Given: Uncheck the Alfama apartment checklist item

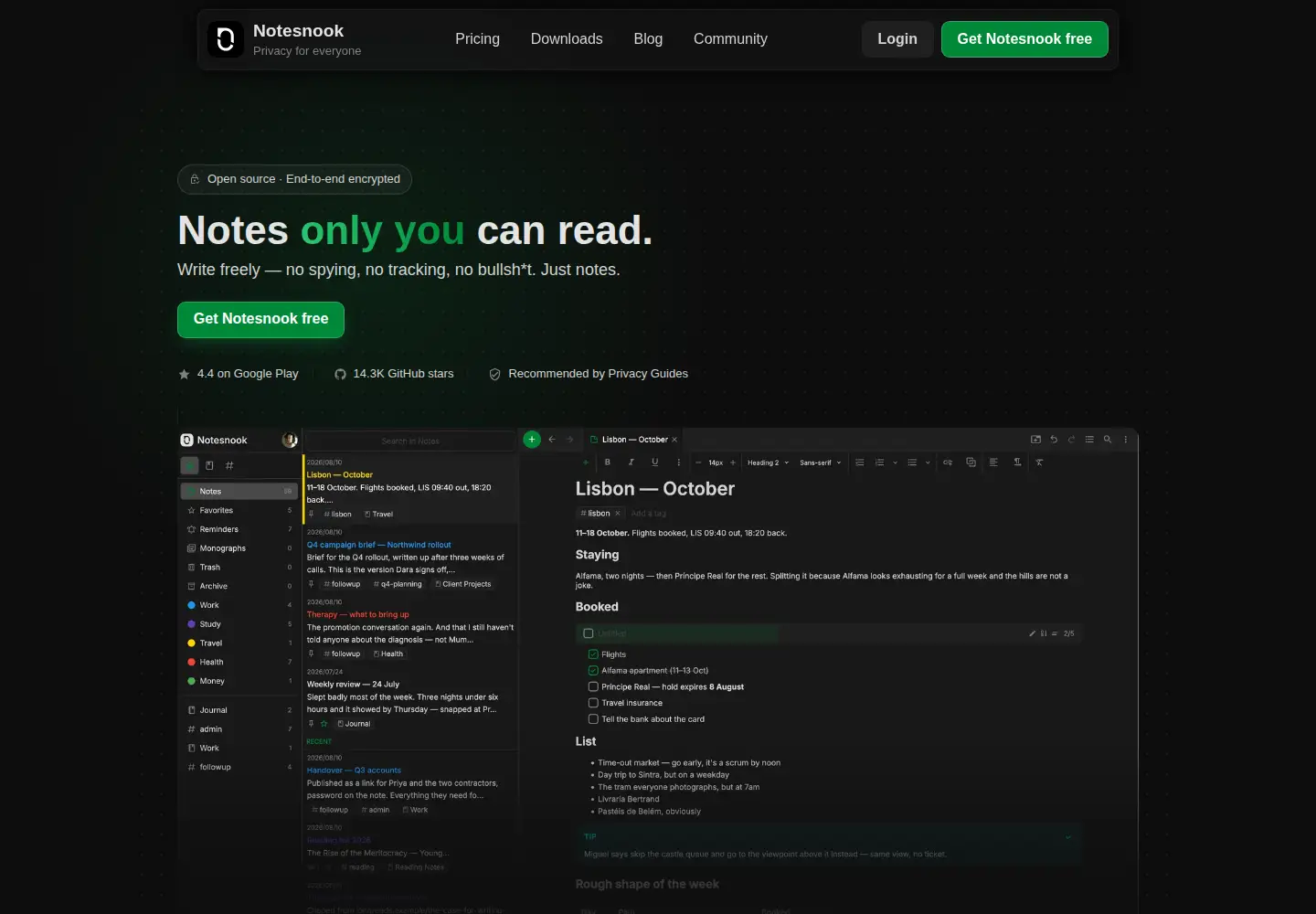Looking at the screenshot, I should point(593,671).
